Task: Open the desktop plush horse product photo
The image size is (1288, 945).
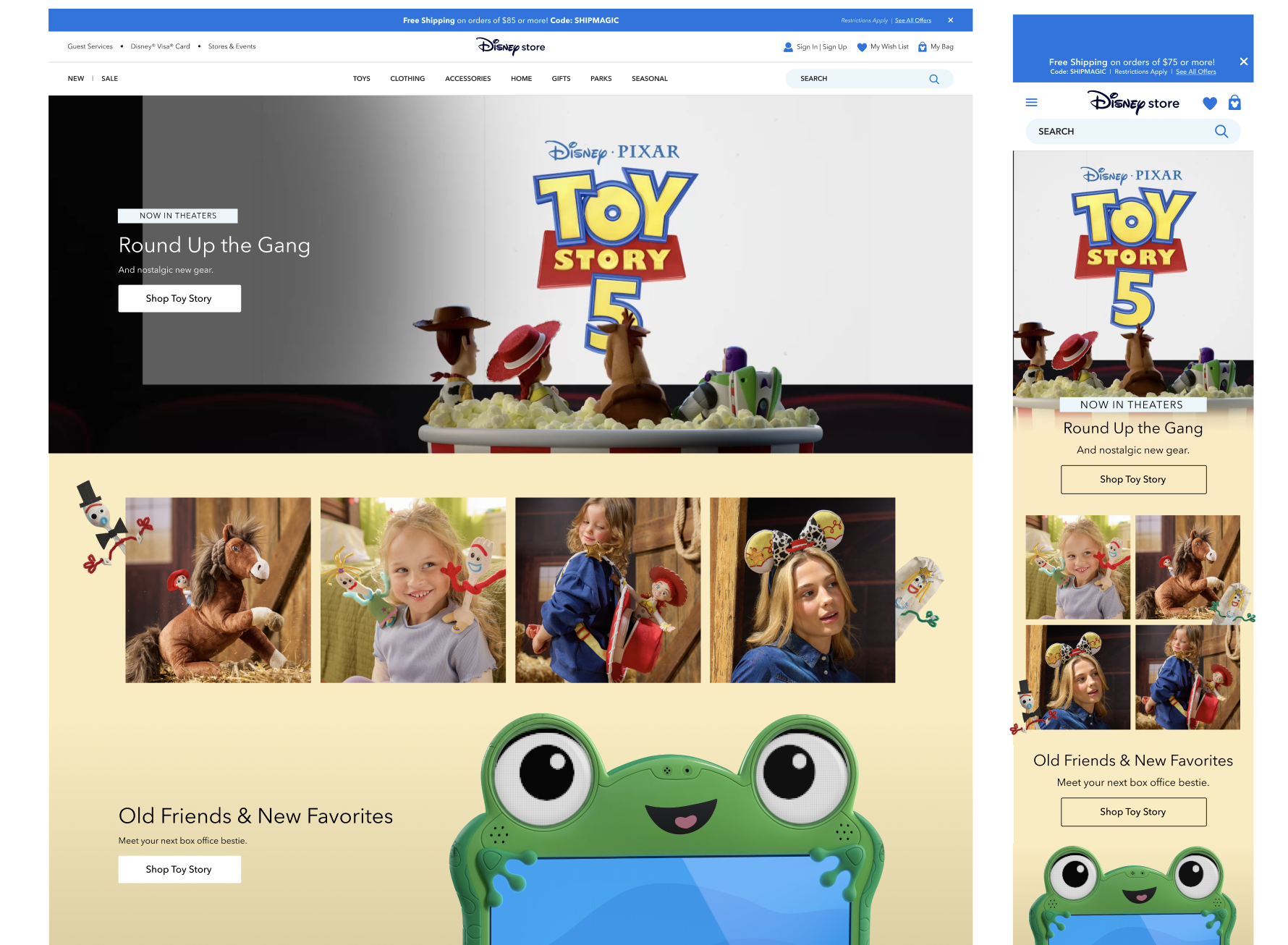Action: coord(218,590)
